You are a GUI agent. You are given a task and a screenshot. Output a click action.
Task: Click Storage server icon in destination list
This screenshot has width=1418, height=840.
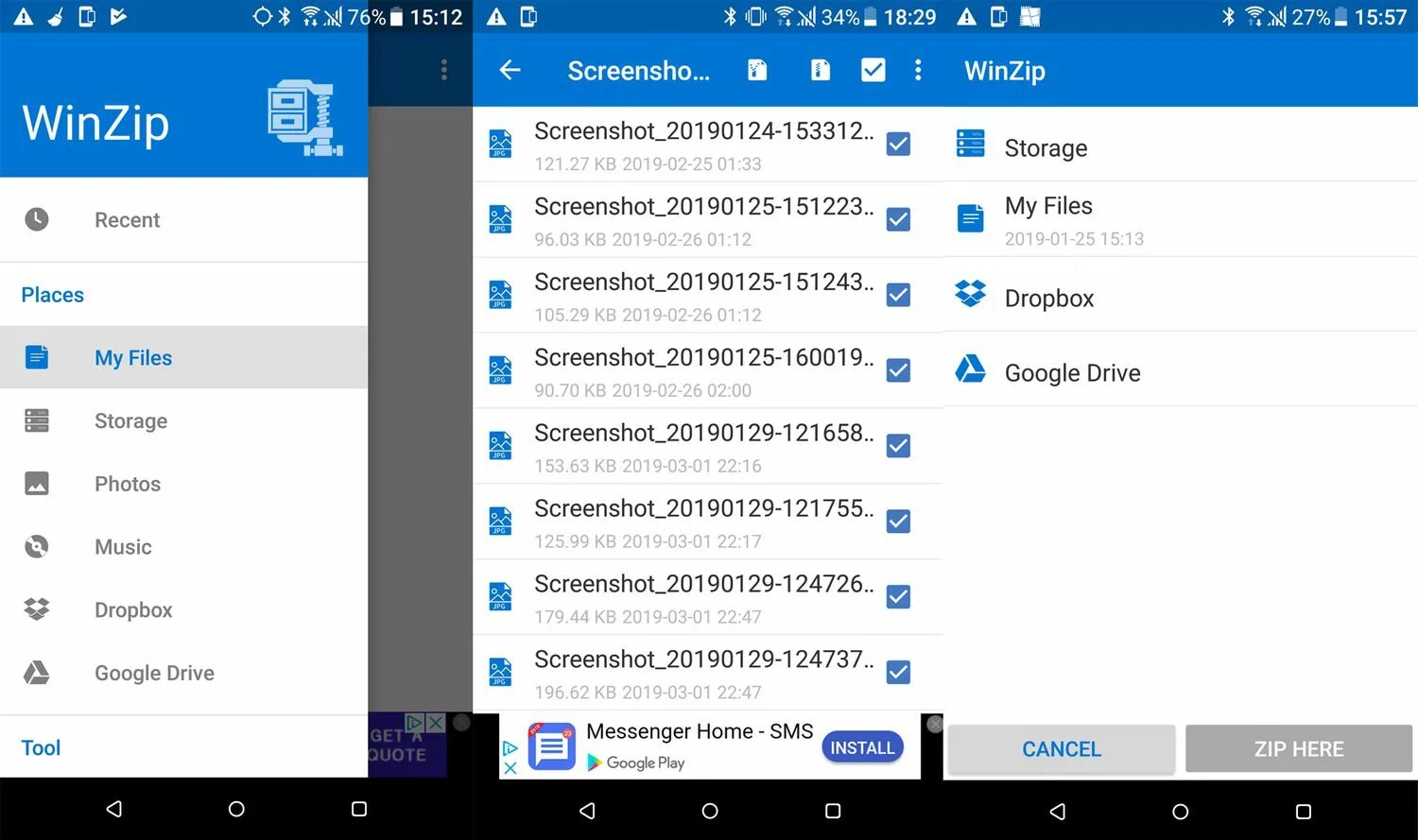click(970, 144)
